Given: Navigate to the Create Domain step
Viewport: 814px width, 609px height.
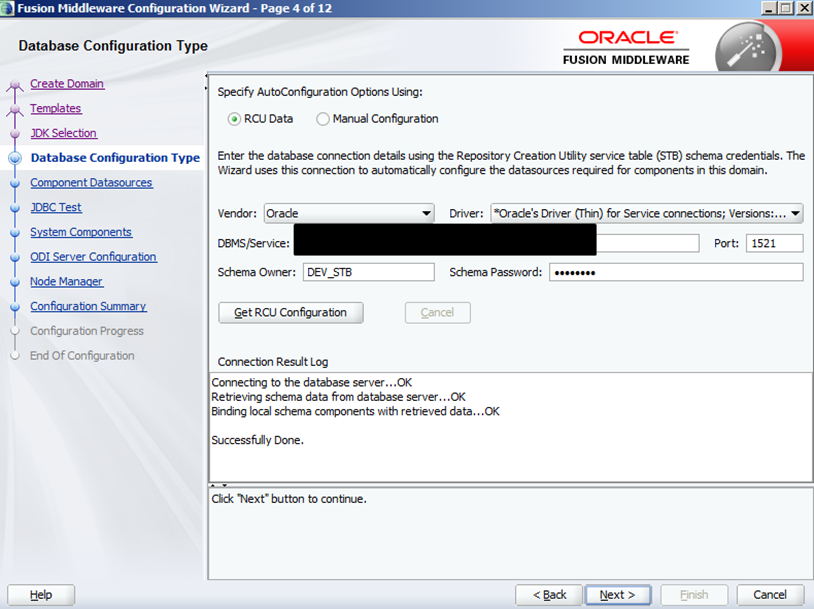Looking at the screenshot, I should 66,84.
